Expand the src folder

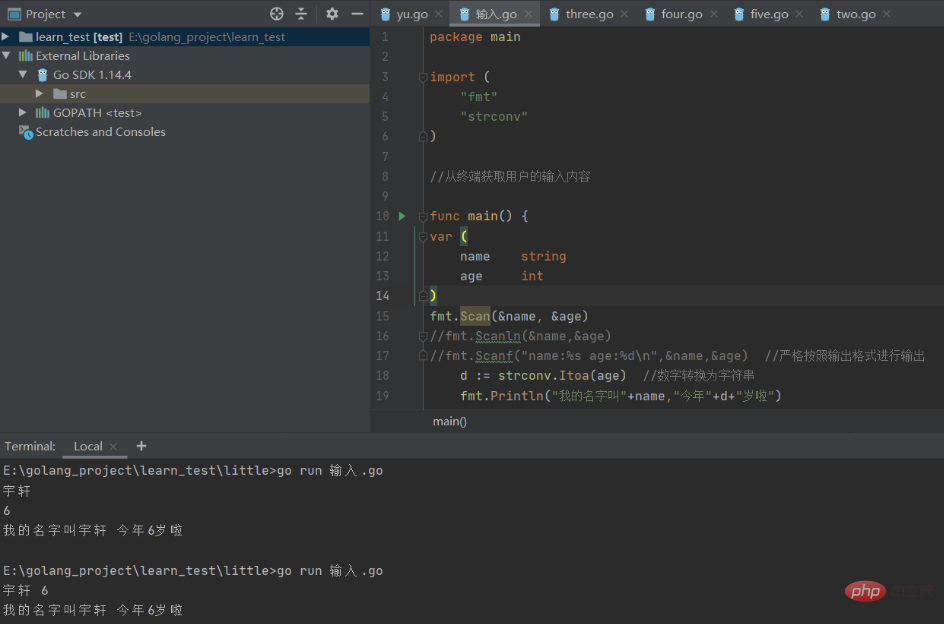tap(39, 94)
